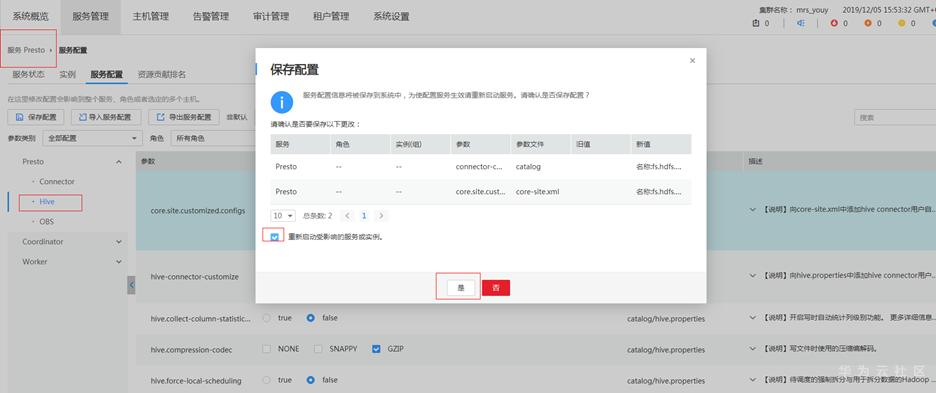Screen dimensions: 936x393
Task: Check SNAPPY for hive.compression-codec
Action: [318, 349]
